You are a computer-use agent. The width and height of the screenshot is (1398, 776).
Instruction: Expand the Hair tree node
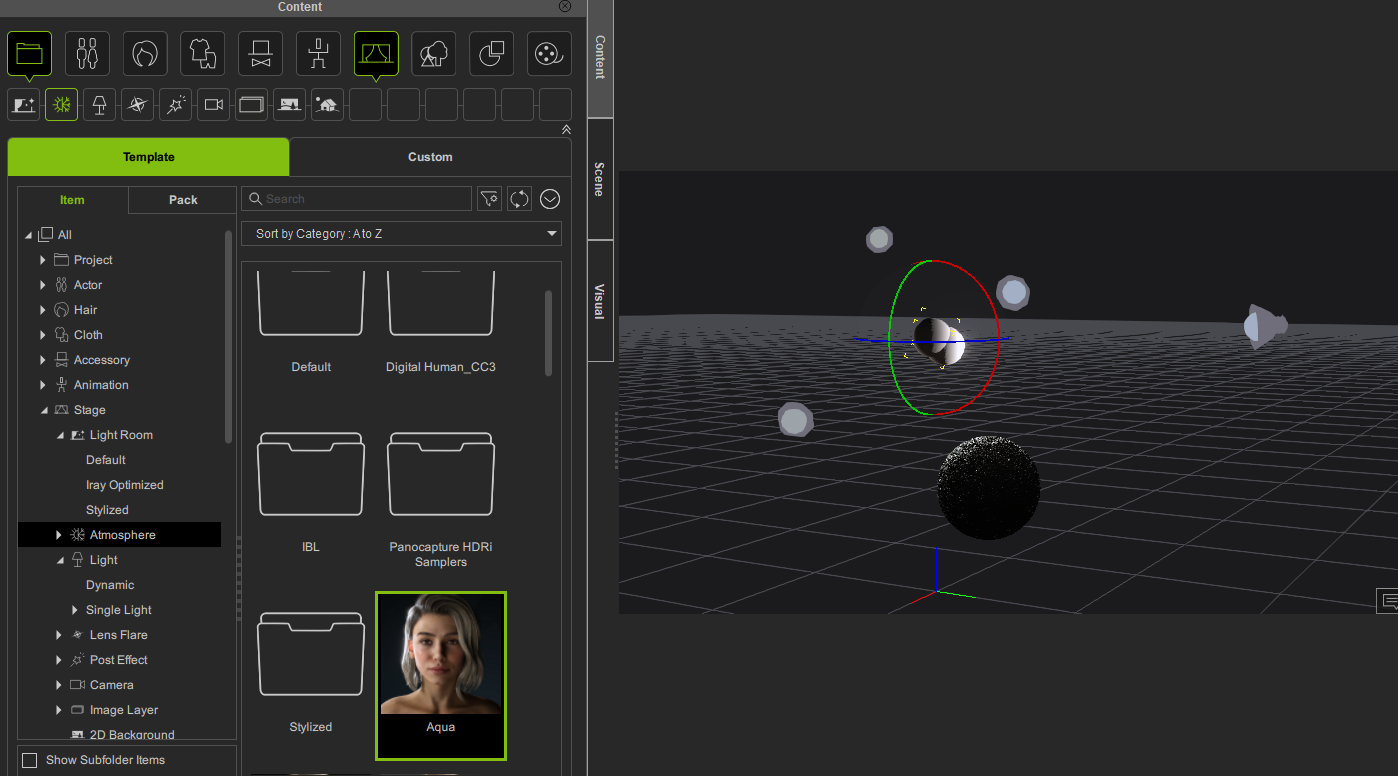click(x=43, y=310)
